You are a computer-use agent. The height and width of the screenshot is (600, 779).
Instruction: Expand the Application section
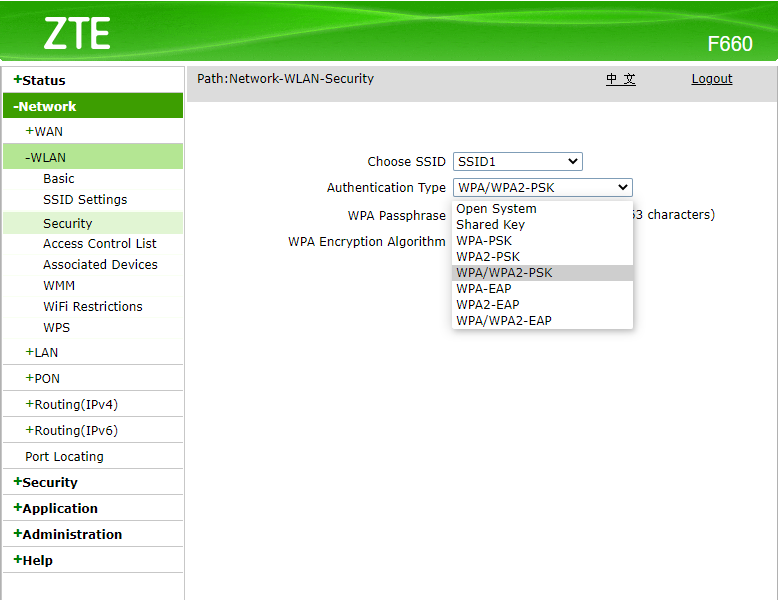tap(56, 509)
